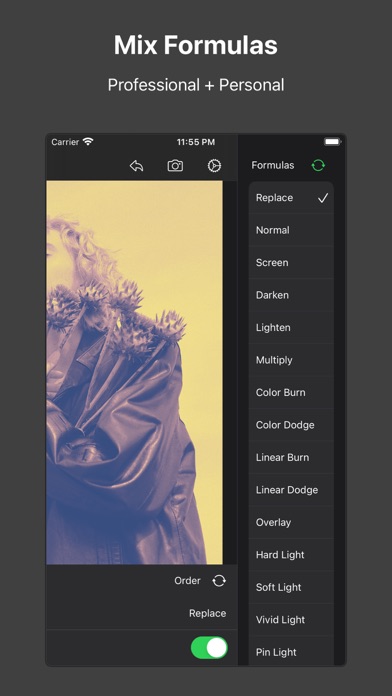
Task: Tap the Formulas header label
Action: [273, 165]
